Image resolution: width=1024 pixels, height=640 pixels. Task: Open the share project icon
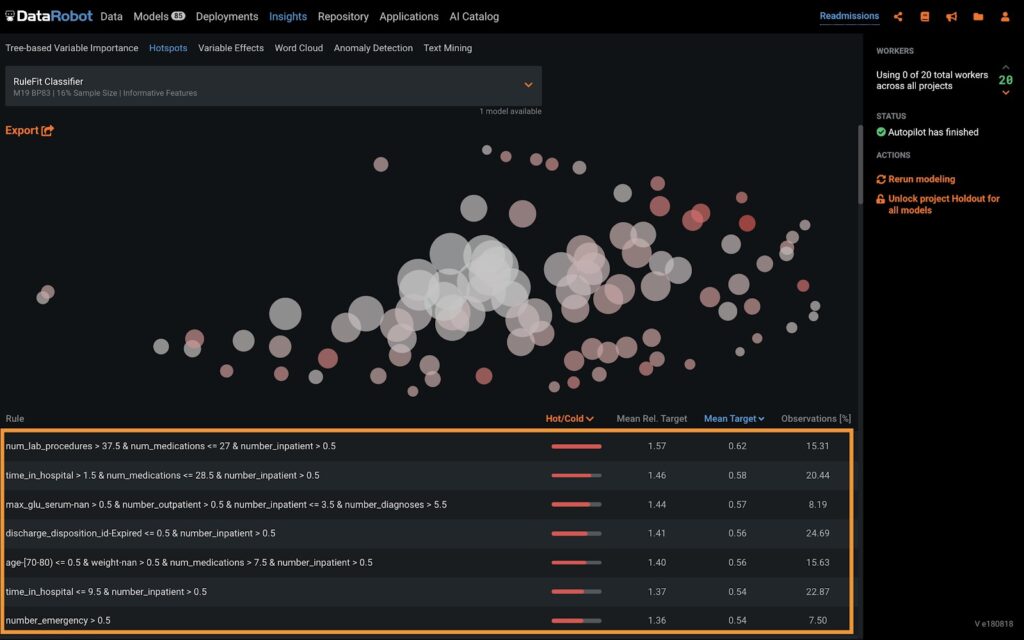tap(898, 17)
